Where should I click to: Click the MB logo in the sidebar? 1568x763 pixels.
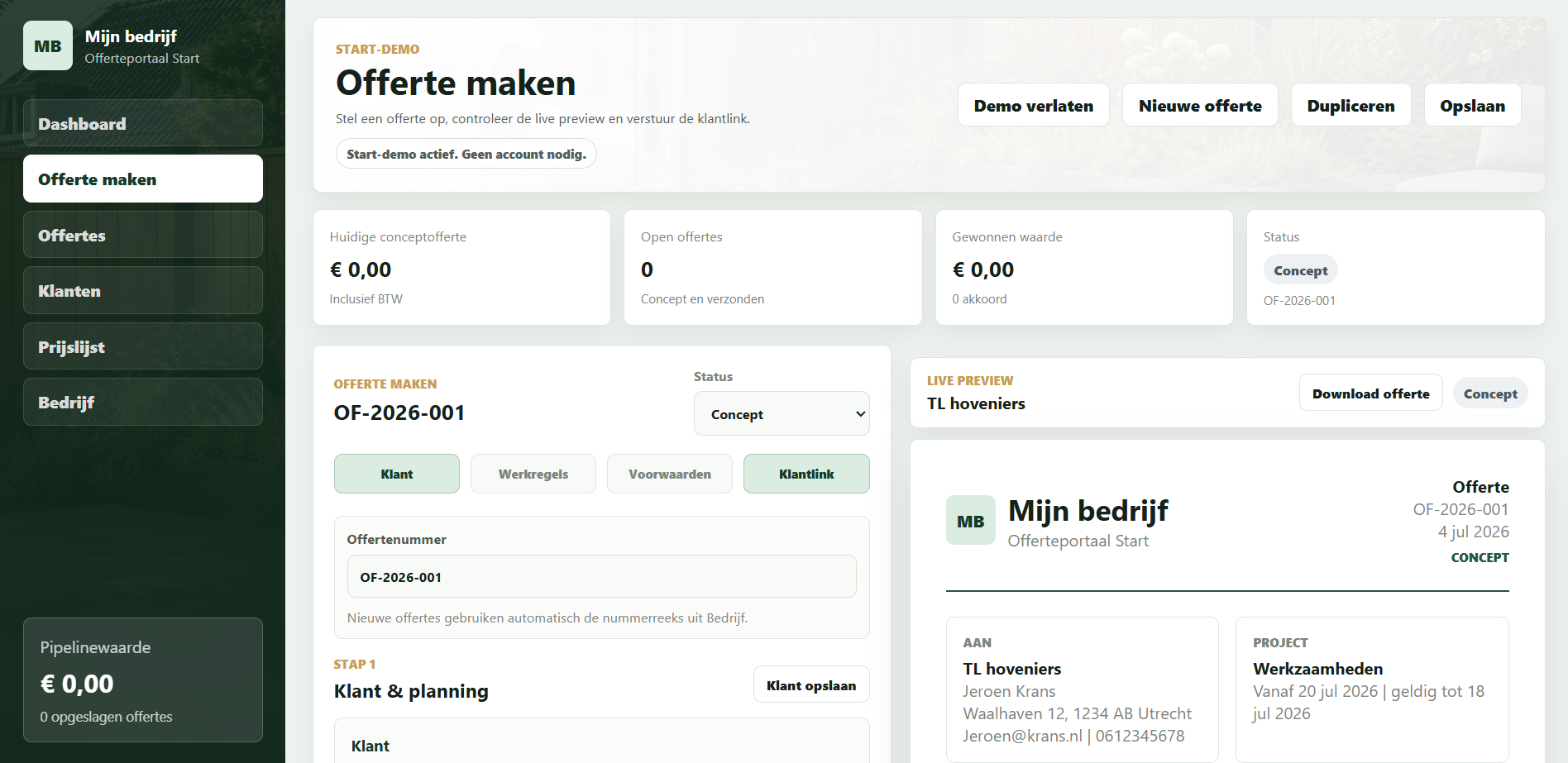[x=48, y=46]
